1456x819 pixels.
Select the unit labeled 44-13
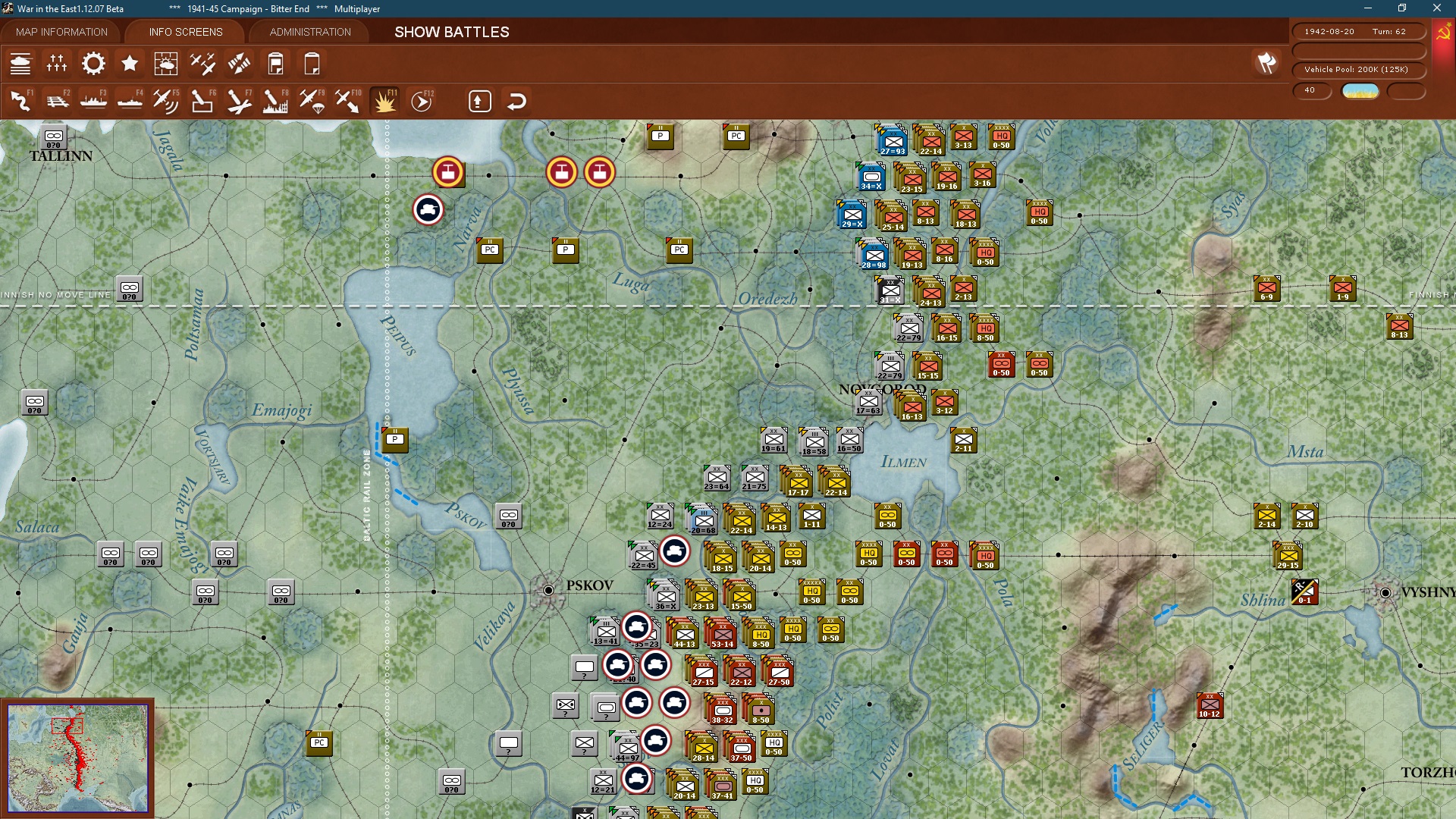pos(685,634)
